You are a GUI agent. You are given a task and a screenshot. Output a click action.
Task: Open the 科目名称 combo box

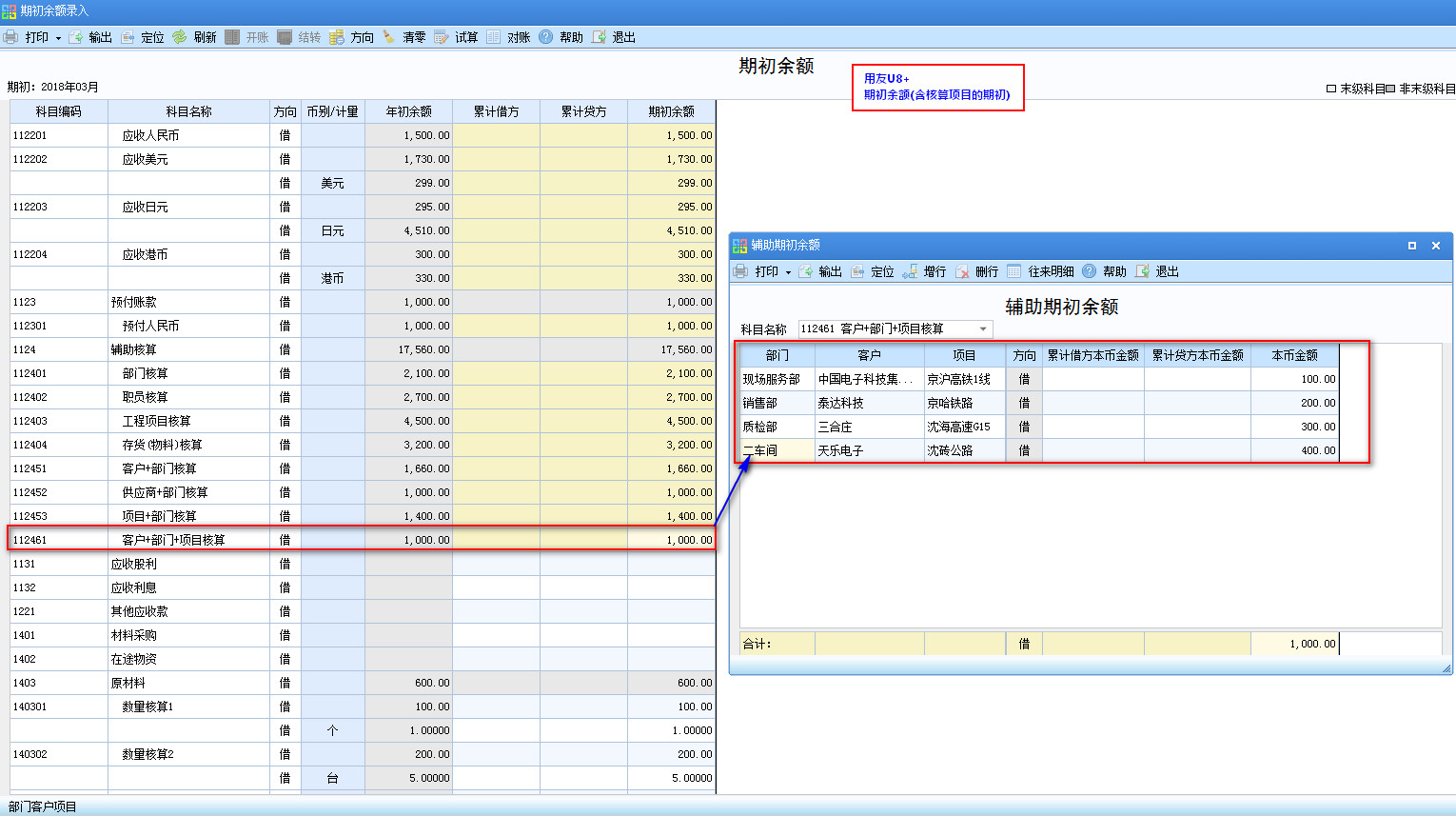(983, 328)
